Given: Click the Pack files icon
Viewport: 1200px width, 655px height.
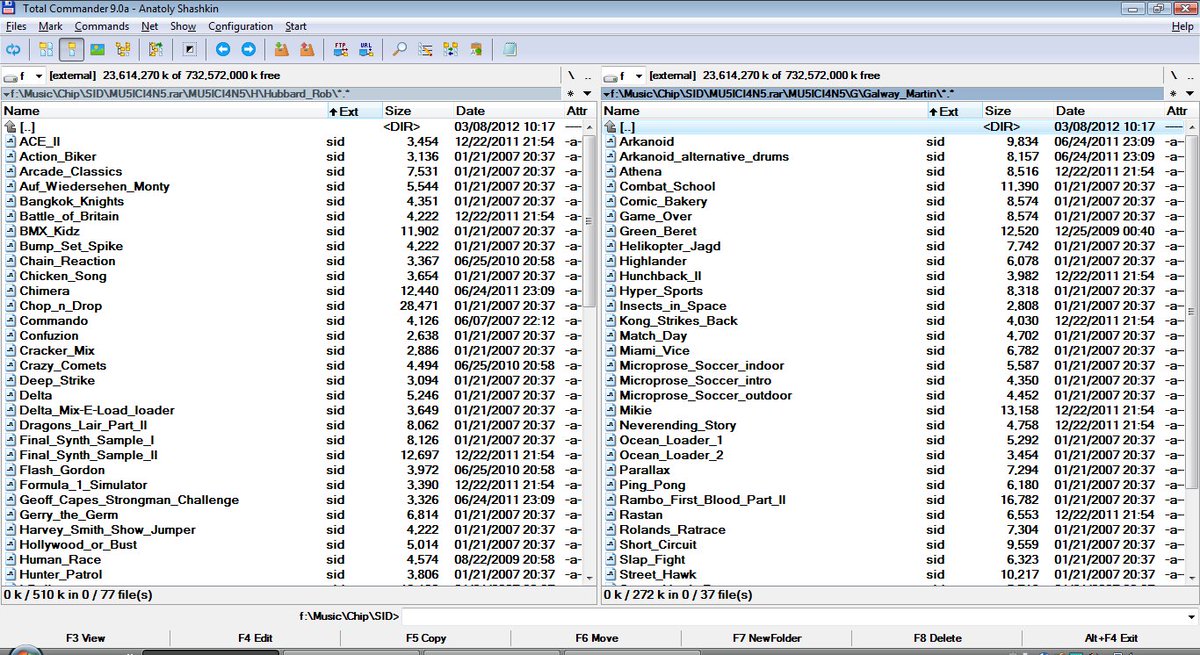Looking at the screenshot, I should tap(281, 49).
